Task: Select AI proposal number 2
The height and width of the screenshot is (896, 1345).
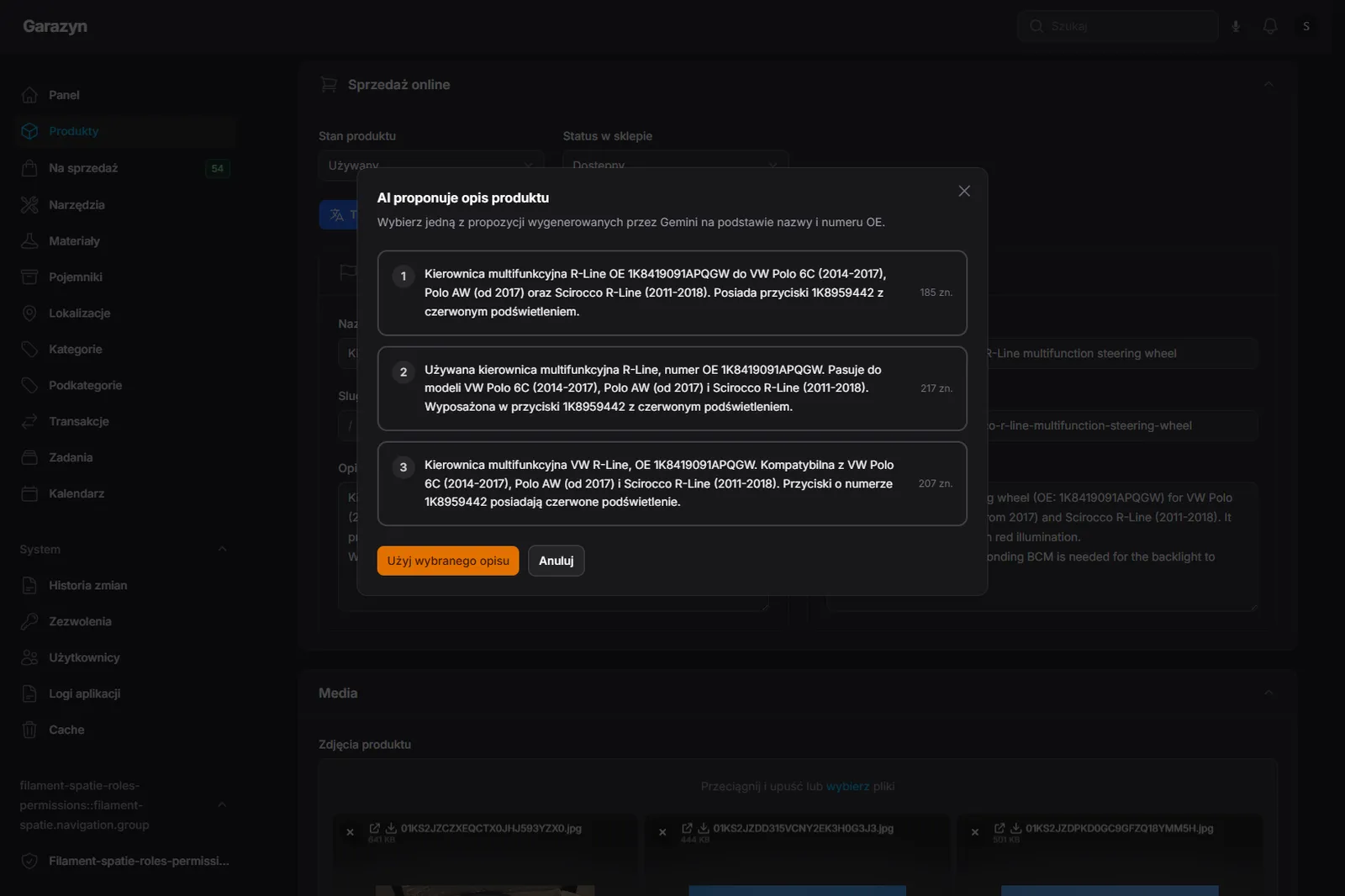Action: pyautogui.click(x=672, y=388)
